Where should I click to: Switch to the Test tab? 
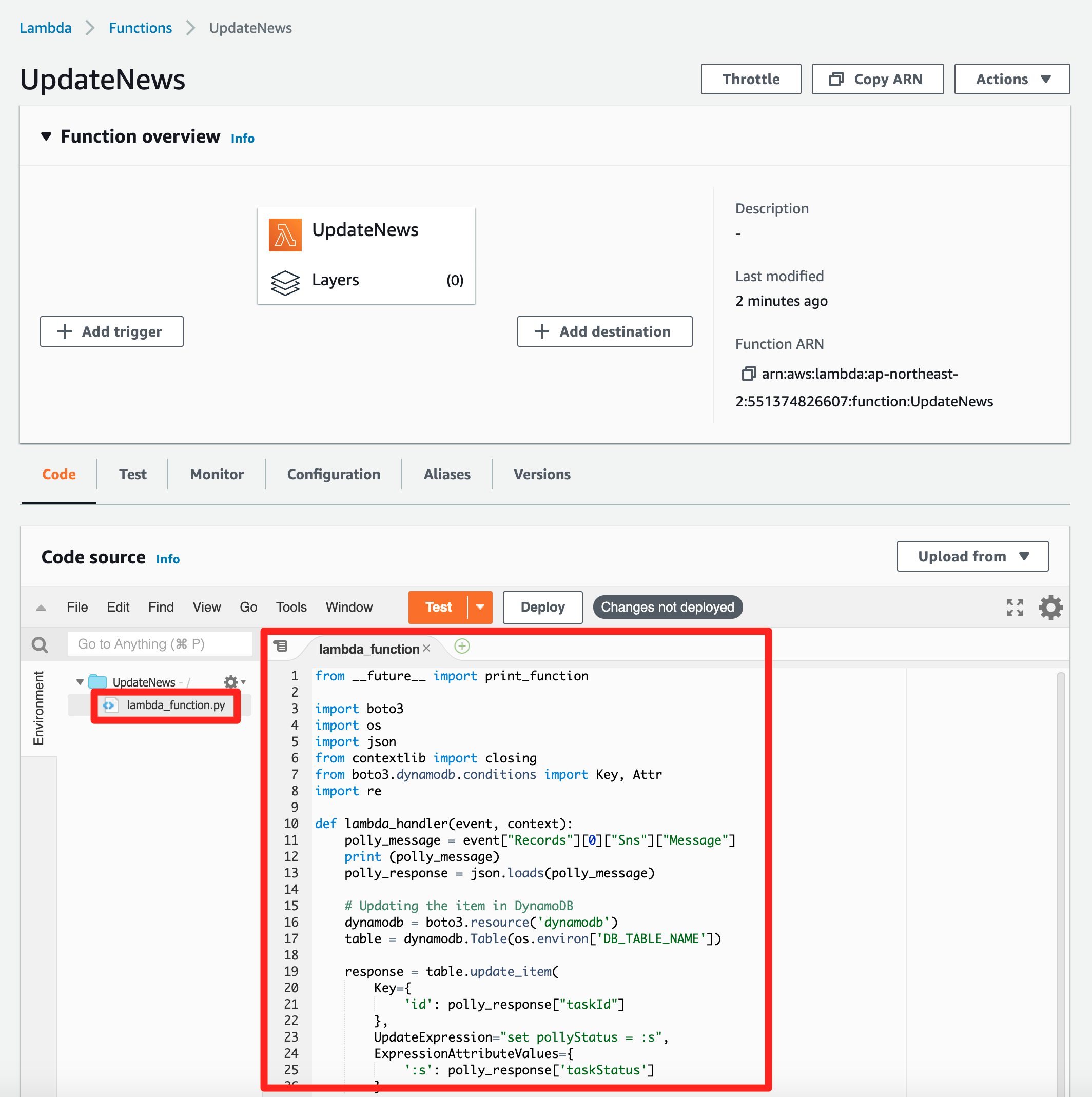133,474
